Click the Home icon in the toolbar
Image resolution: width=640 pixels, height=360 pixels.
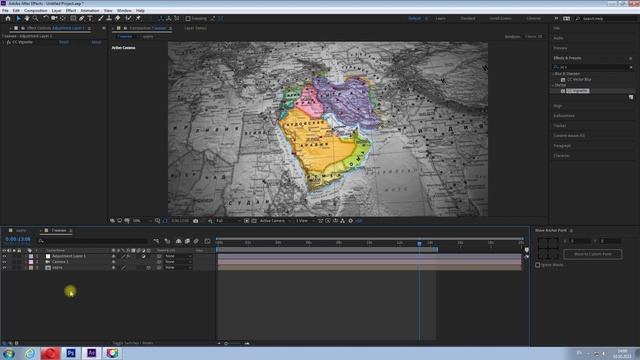point(8,18)
